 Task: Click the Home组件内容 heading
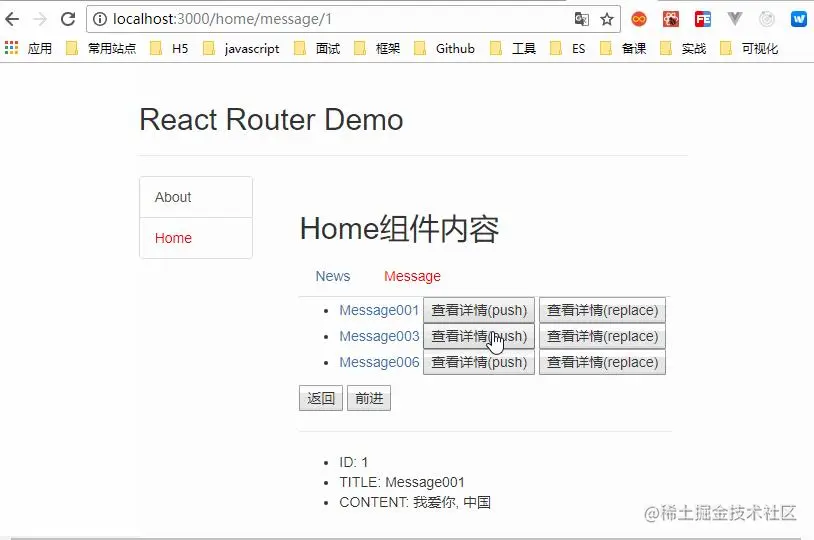coord(399,229)
